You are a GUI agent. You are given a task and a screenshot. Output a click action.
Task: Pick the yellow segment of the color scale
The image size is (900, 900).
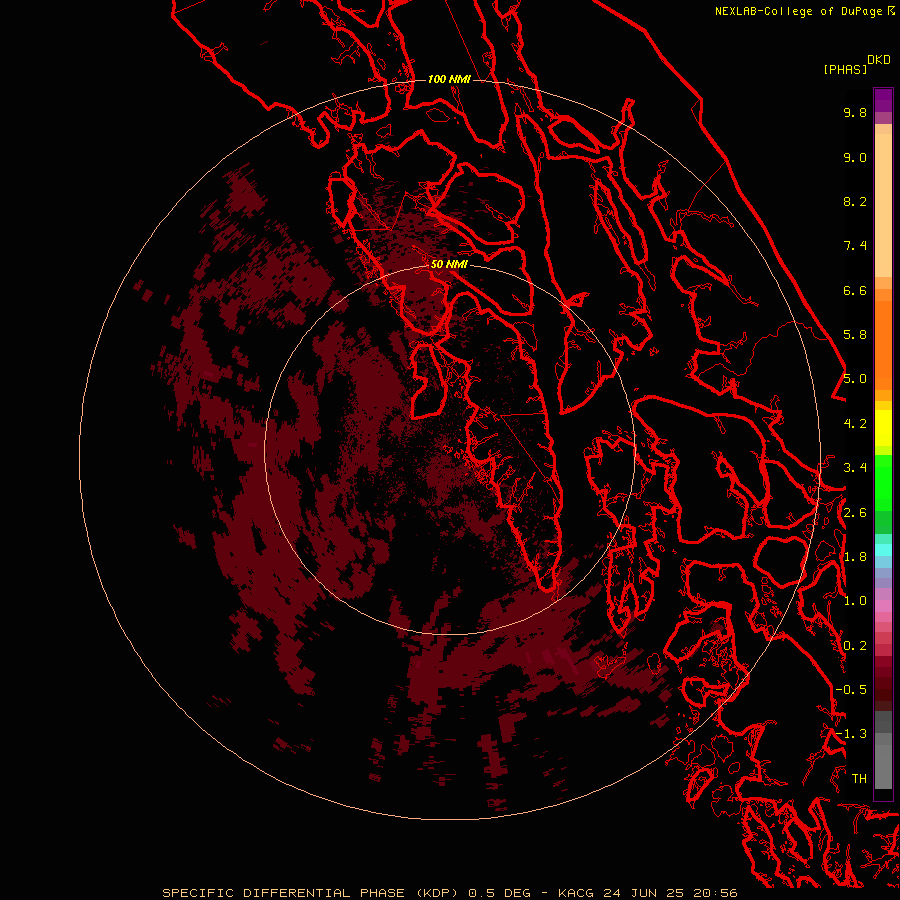[x=883, y=428]
